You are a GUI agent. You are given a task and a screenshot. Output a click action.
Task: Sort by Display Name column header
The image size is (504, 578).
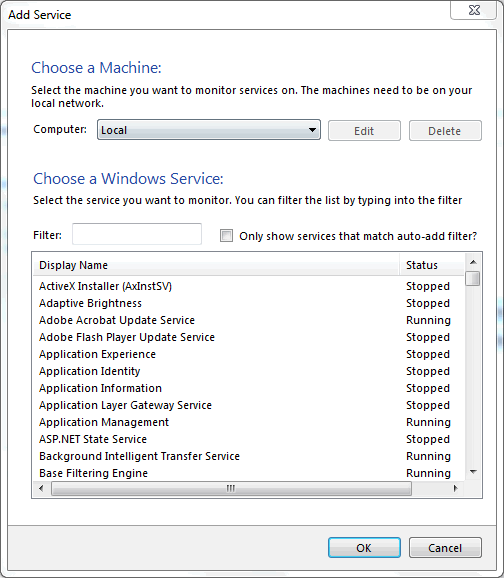(x=216, y=265)
